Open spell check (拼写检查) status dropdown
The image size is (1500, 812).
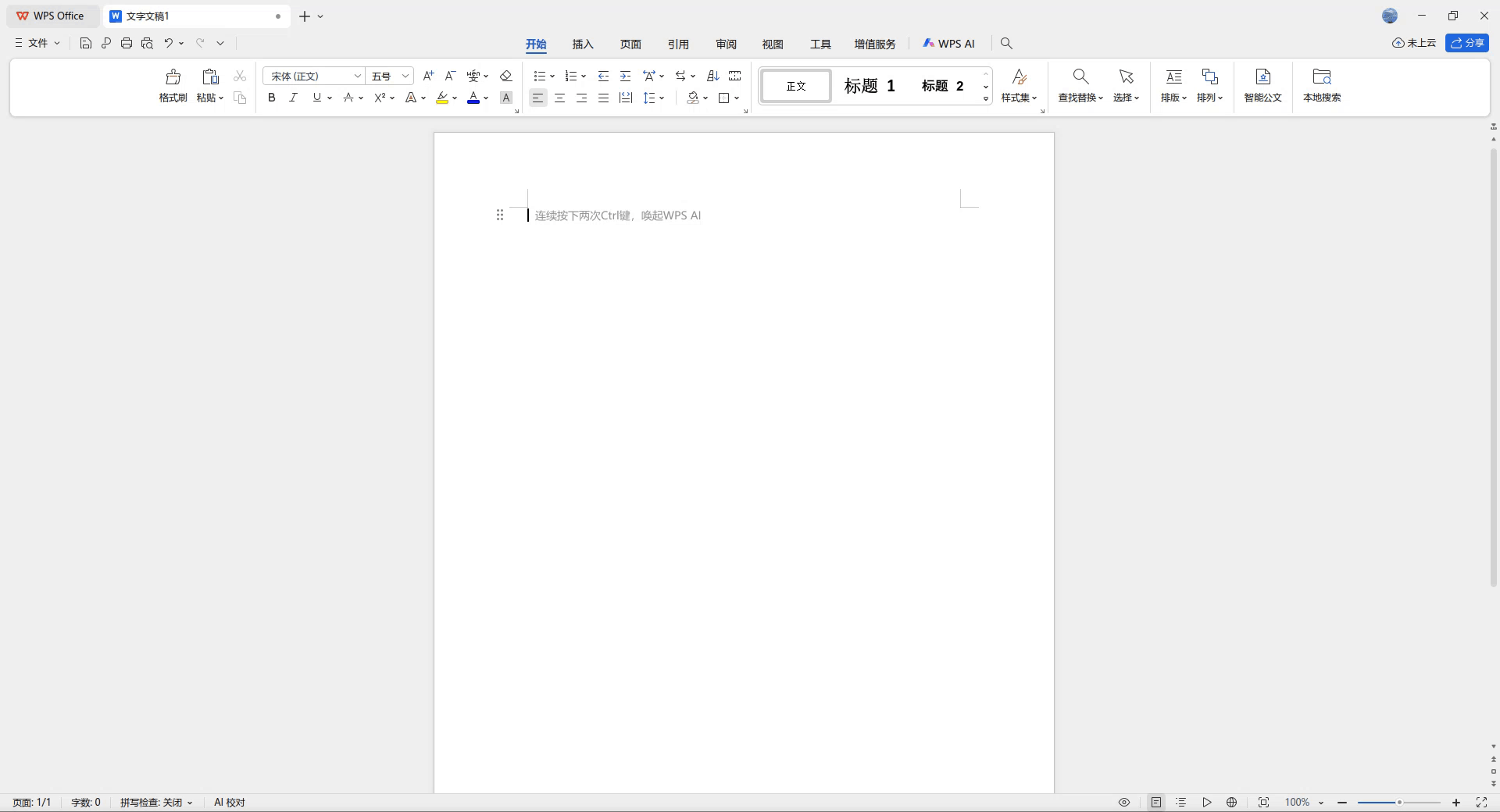click(156, 803)
